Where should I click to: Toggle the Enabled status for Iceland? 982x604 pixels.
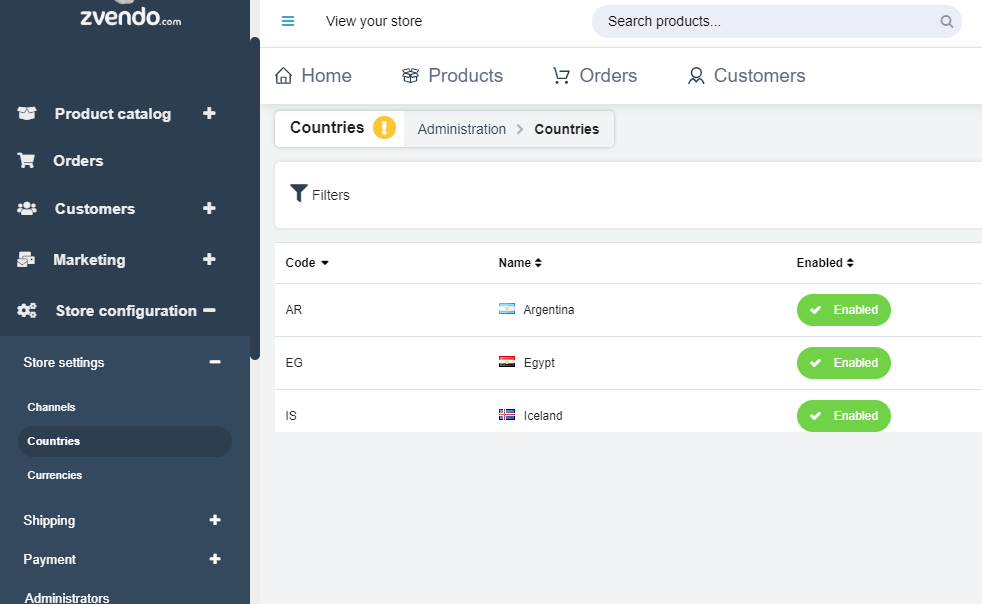click(x=843, y=415)
